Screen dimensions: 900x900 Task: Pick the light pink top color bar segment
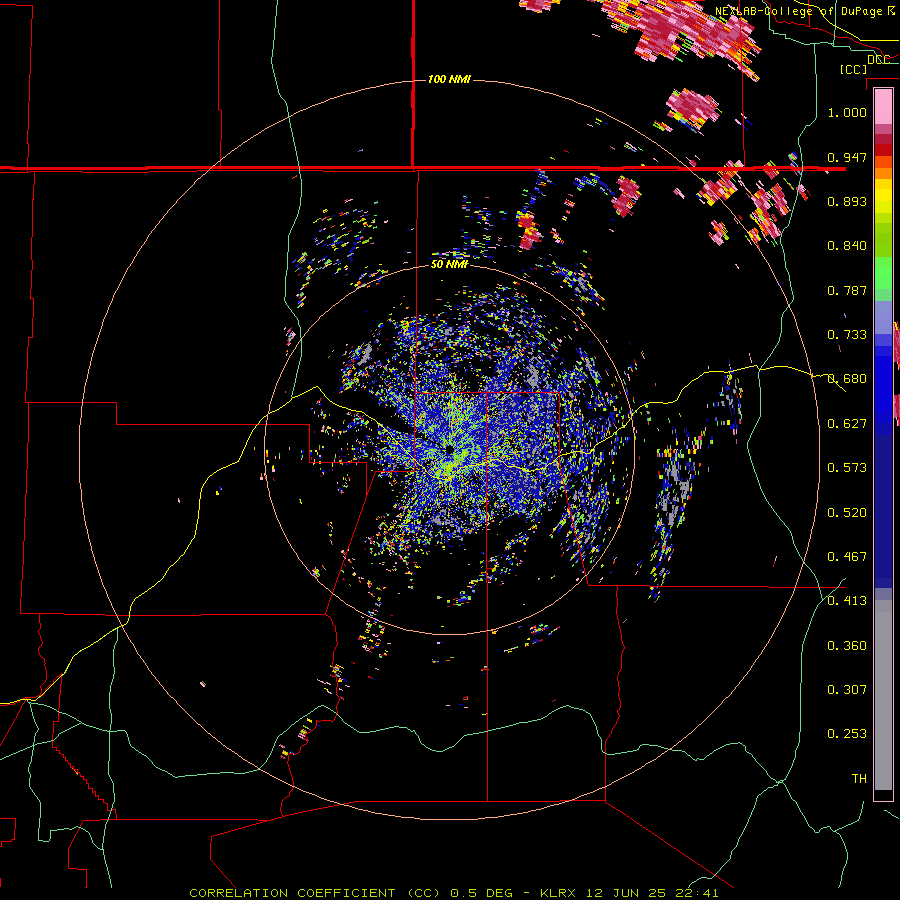(883, 106)
